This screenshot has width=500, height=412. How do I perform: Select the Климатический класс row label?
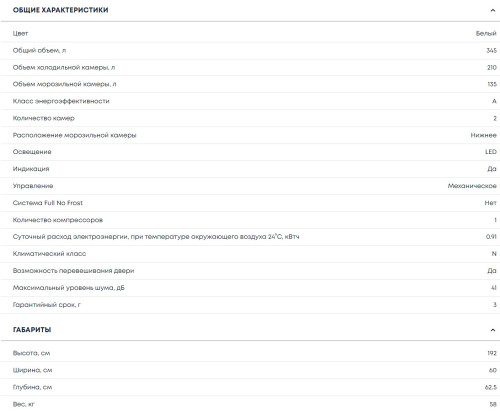pos(49,254)
